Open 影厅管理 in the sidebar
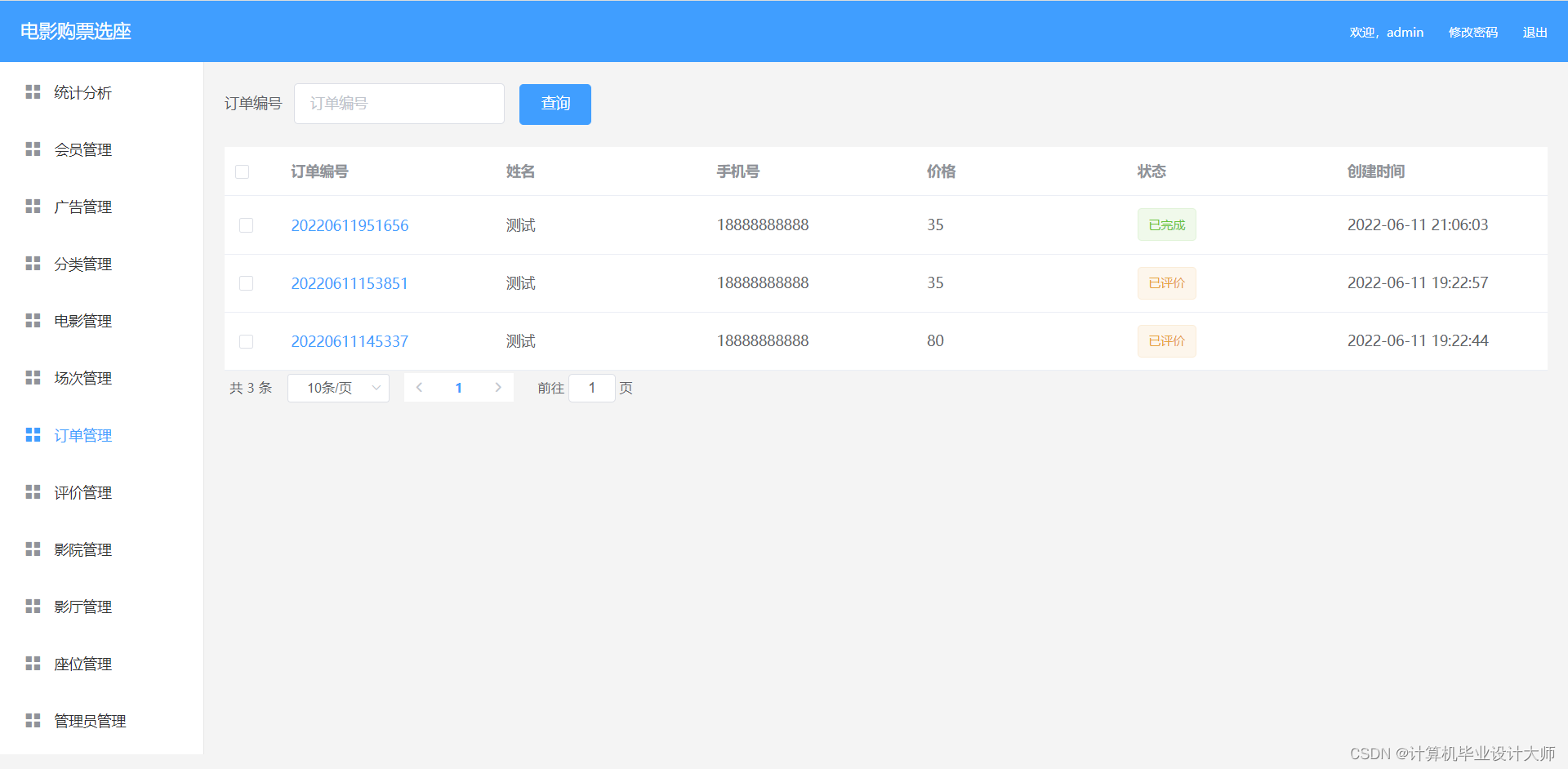Image resolution: width=1568 pixels, height=769 pixels. [x=82, y=607]
